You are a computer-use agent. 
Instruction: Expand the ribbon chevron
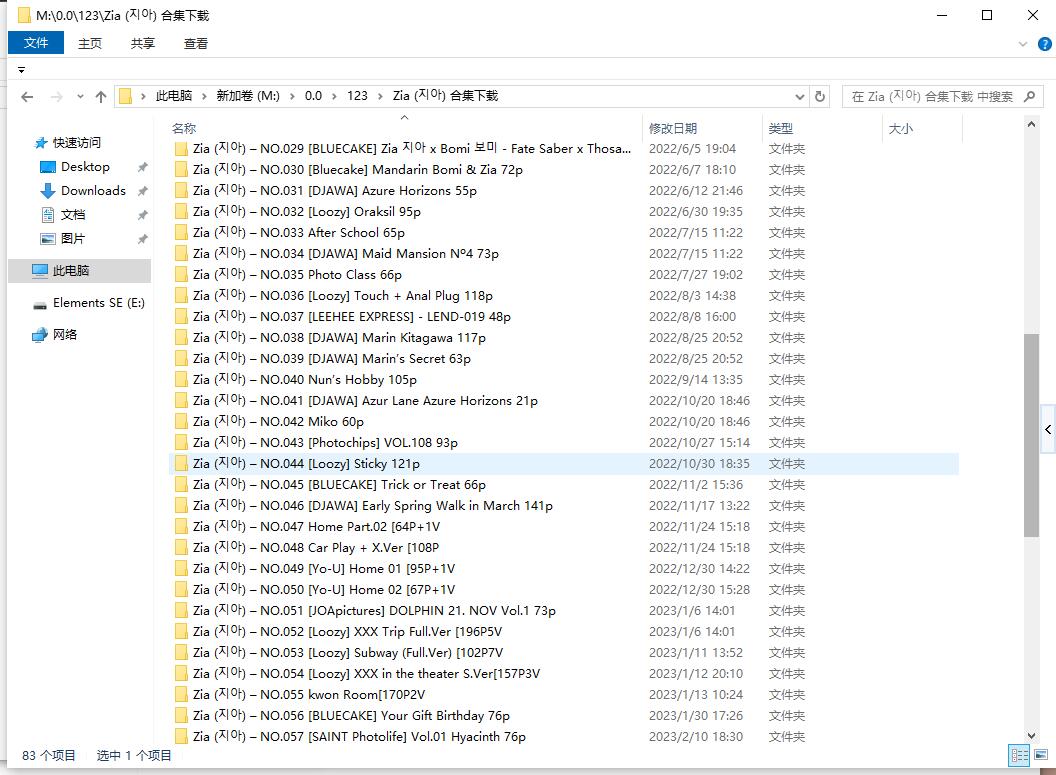tap(1023, 44)
